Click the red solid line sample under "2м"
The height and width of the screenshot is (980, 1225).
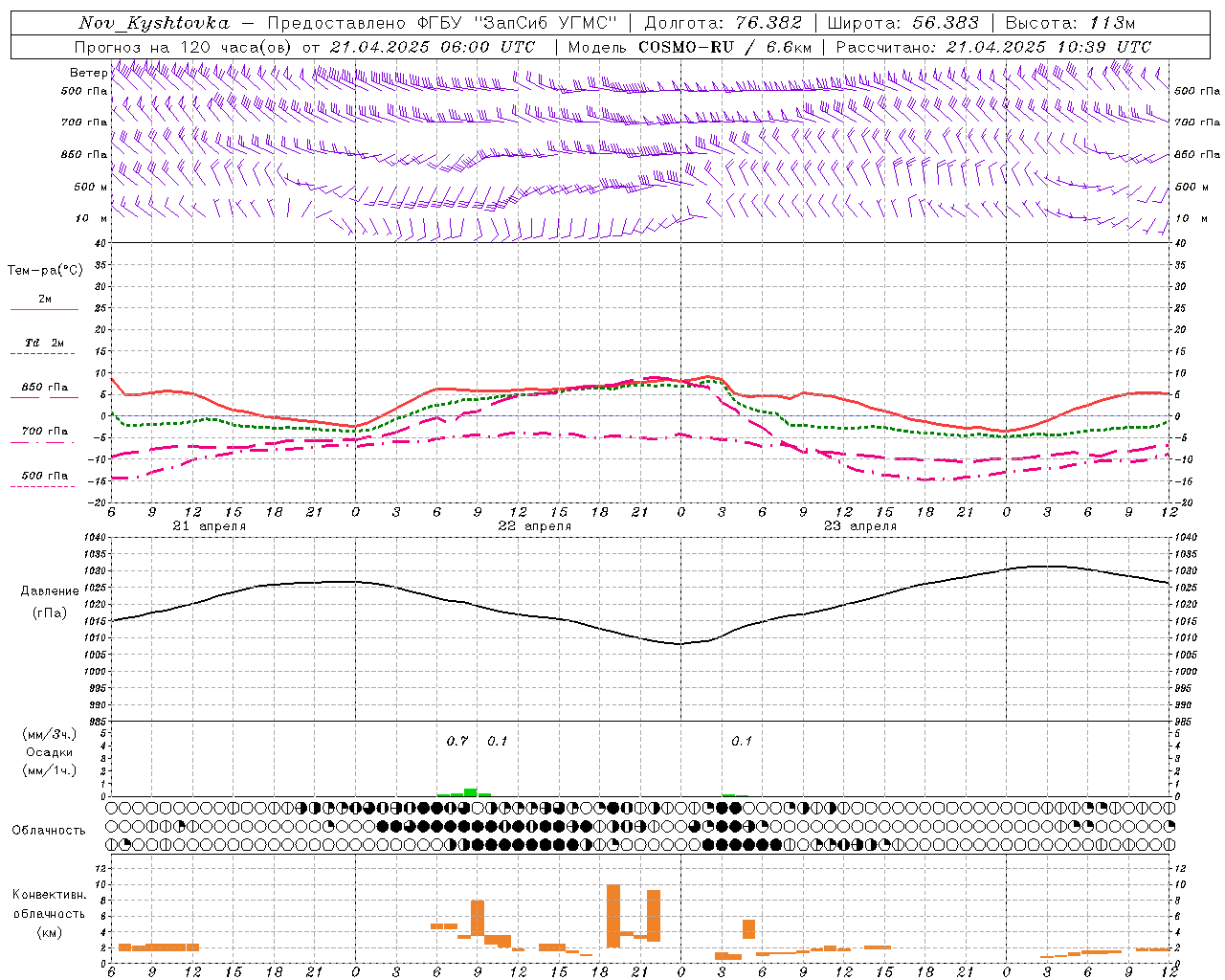coord(44,310)
